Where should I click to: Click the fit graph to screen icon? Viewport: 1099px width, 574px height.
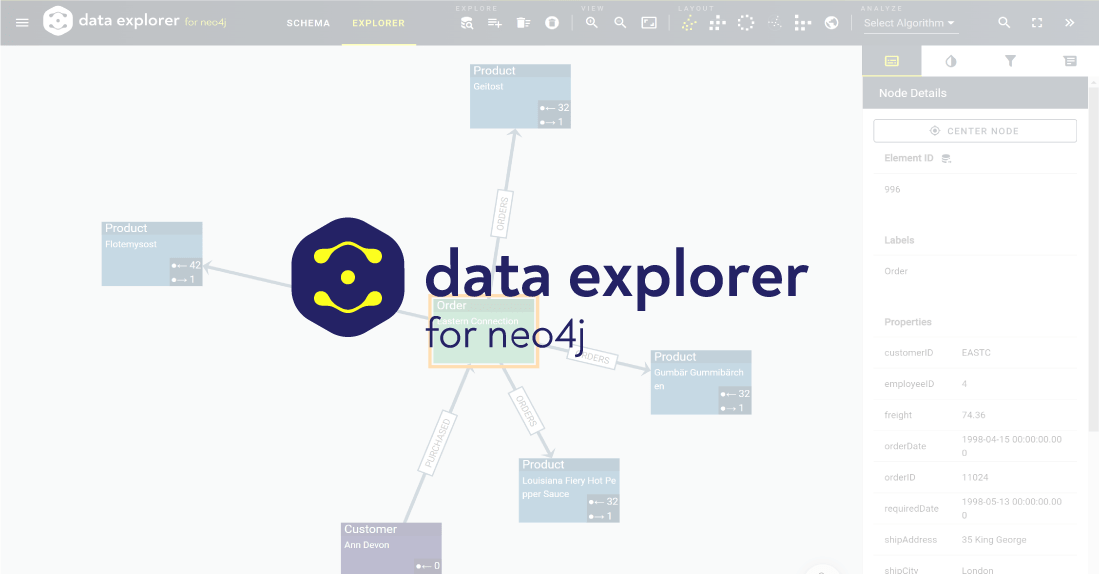(x=649, y=23)
